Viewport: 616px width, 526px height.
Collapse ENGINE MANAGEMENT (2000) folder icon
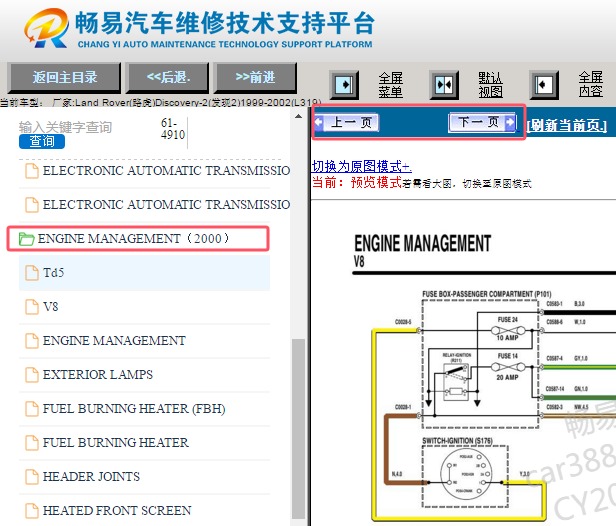(26, 238)
